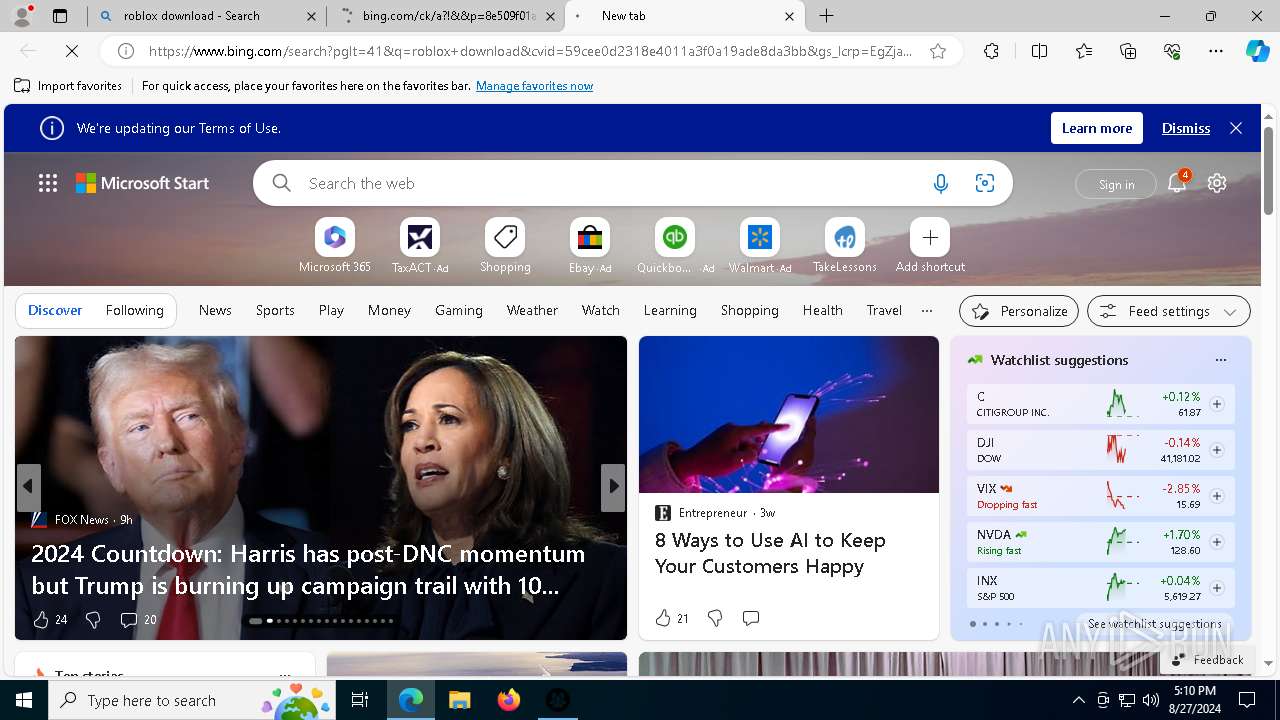1280x720 pixels.
Task: Start voice search with microphone icon
Action: pyautogui.click(x=940, y=183)
